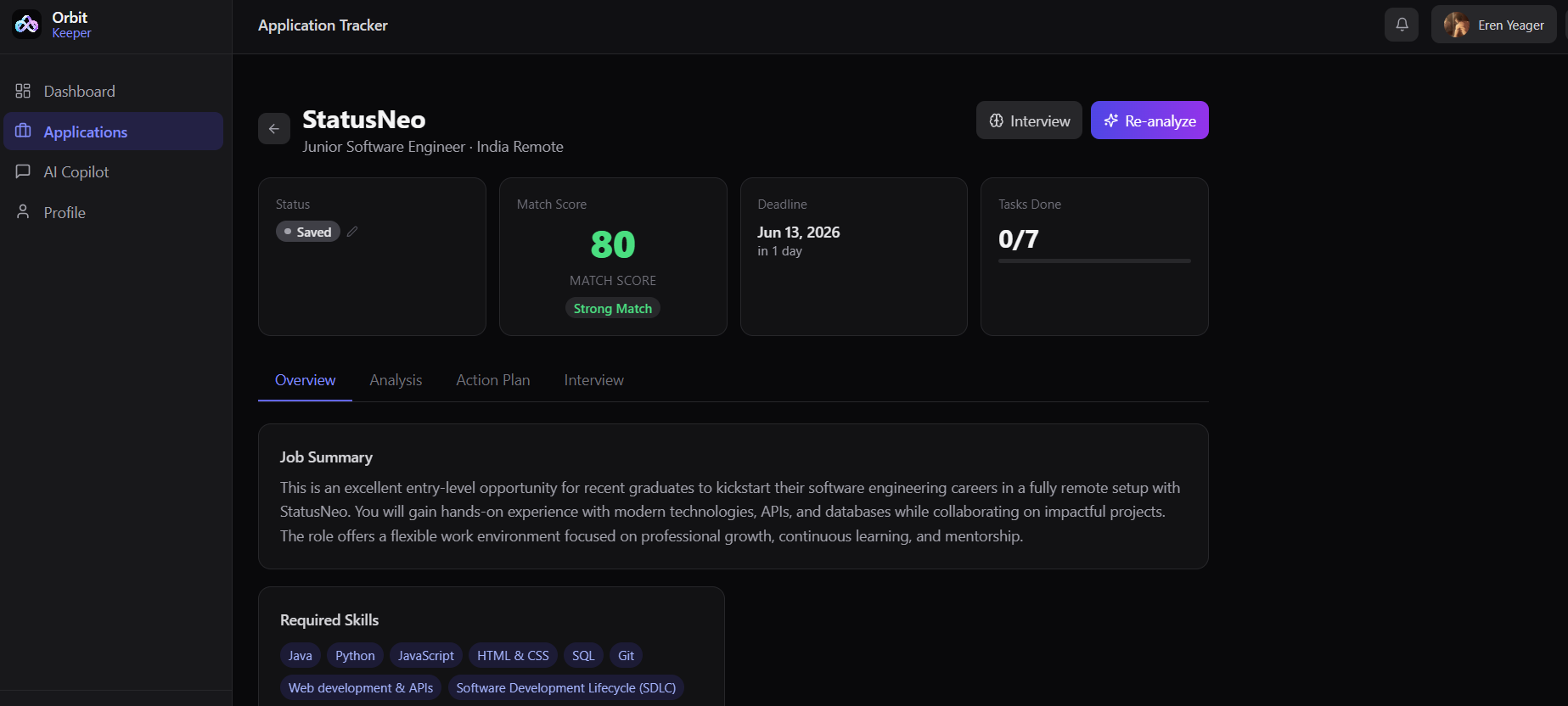The height and width of the screenshot is (706, 1568).
Task: Click the Strong Match badge
Action: point(613,308)
